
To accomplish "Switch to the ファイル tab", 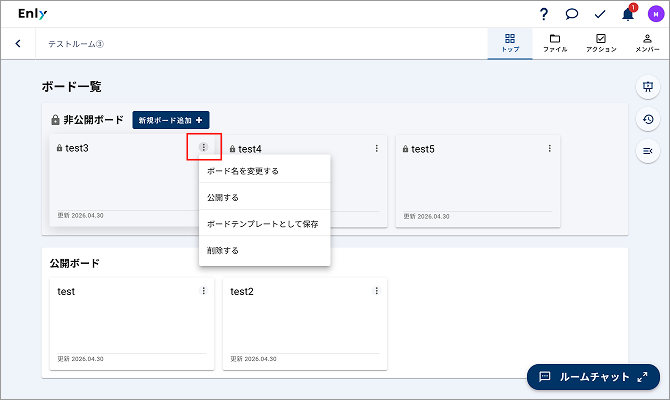I will point(555,43).
